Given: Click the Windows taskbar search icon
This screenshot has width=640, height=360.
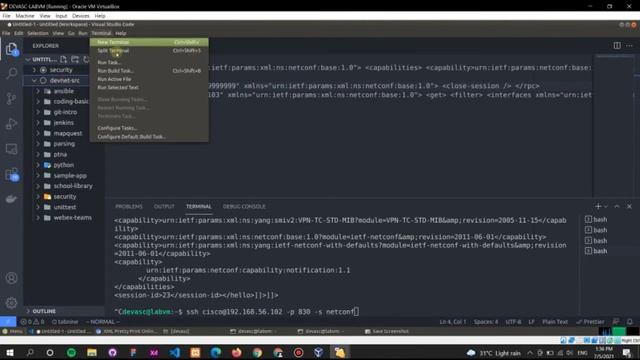Looking at the screenshot, I should pyautogui.click(x=30, y=353).
